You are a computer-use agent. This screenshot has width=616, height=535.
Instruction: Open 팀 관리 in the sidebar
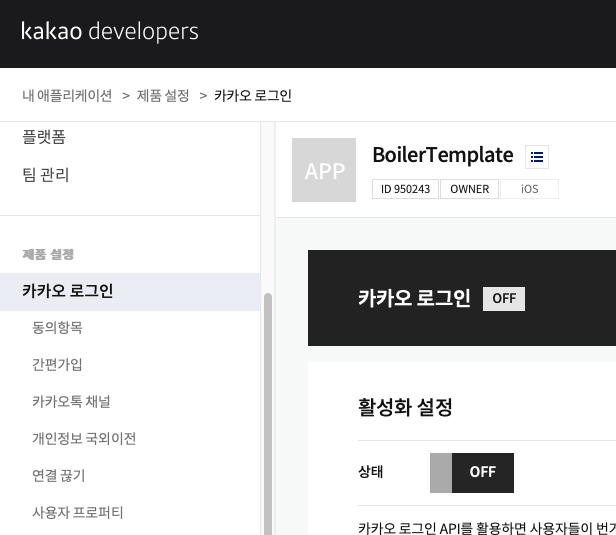(x=46, y=175)
